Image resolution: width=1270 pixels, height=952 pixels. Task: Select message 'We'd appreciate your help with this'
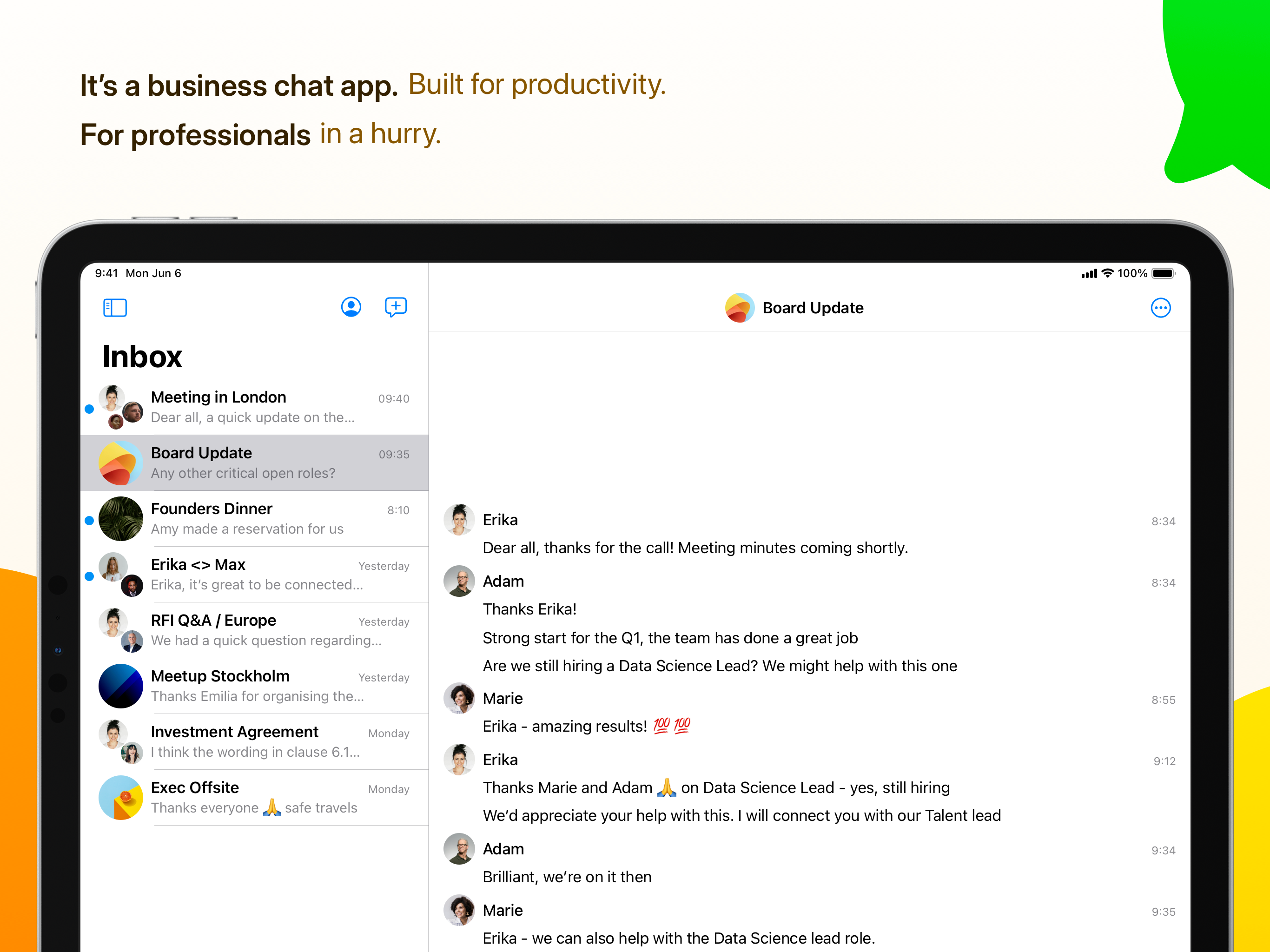741,816
